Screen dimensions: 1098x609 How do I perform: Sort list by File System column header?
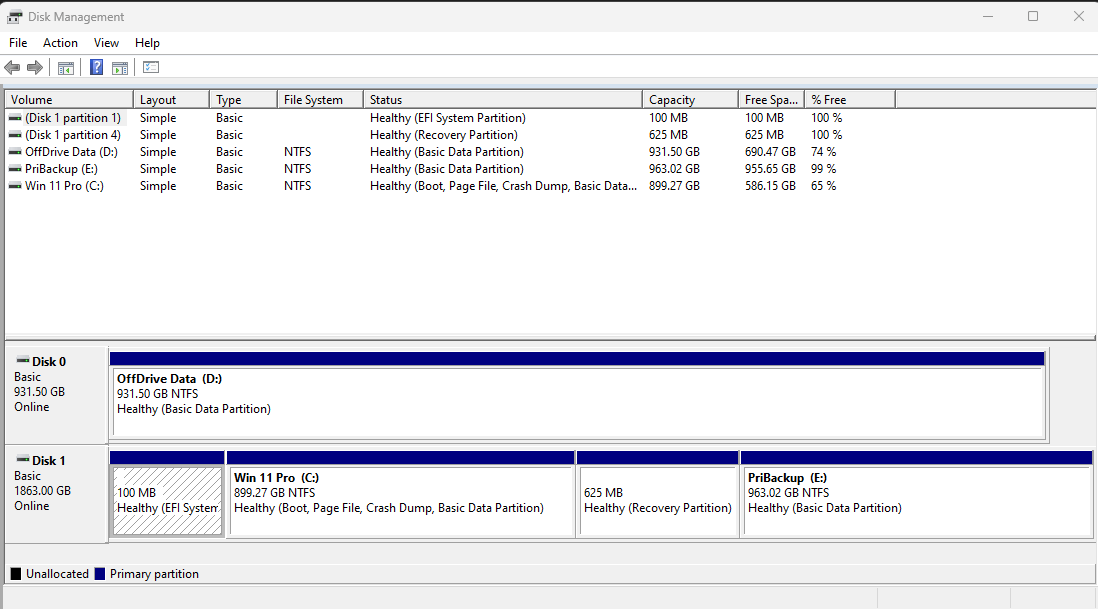click(320, 99)
